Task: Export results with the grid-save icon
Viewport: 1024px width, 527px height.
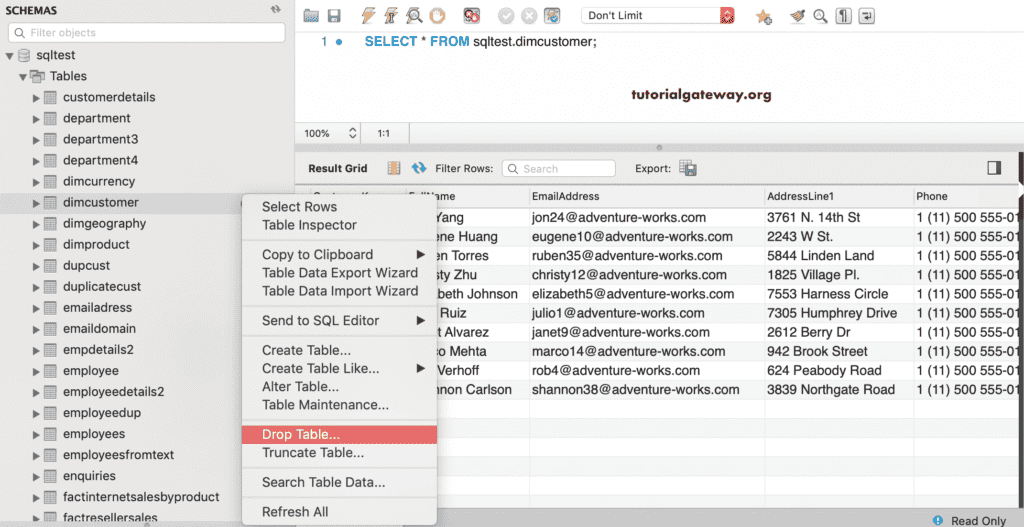Action: tap(688, 168)
